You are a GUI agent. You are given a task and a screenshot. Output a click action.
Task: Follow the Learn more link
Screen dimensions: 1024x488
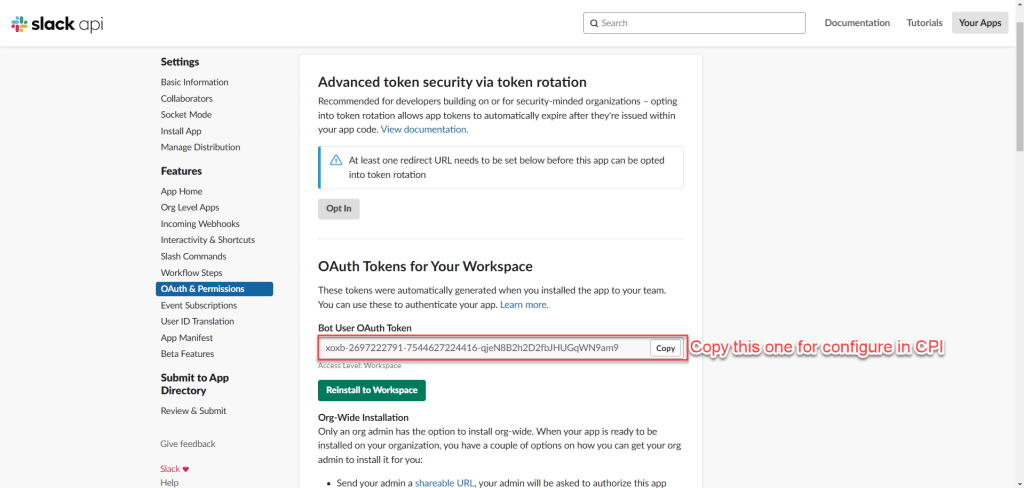click(x=523, y=304)
